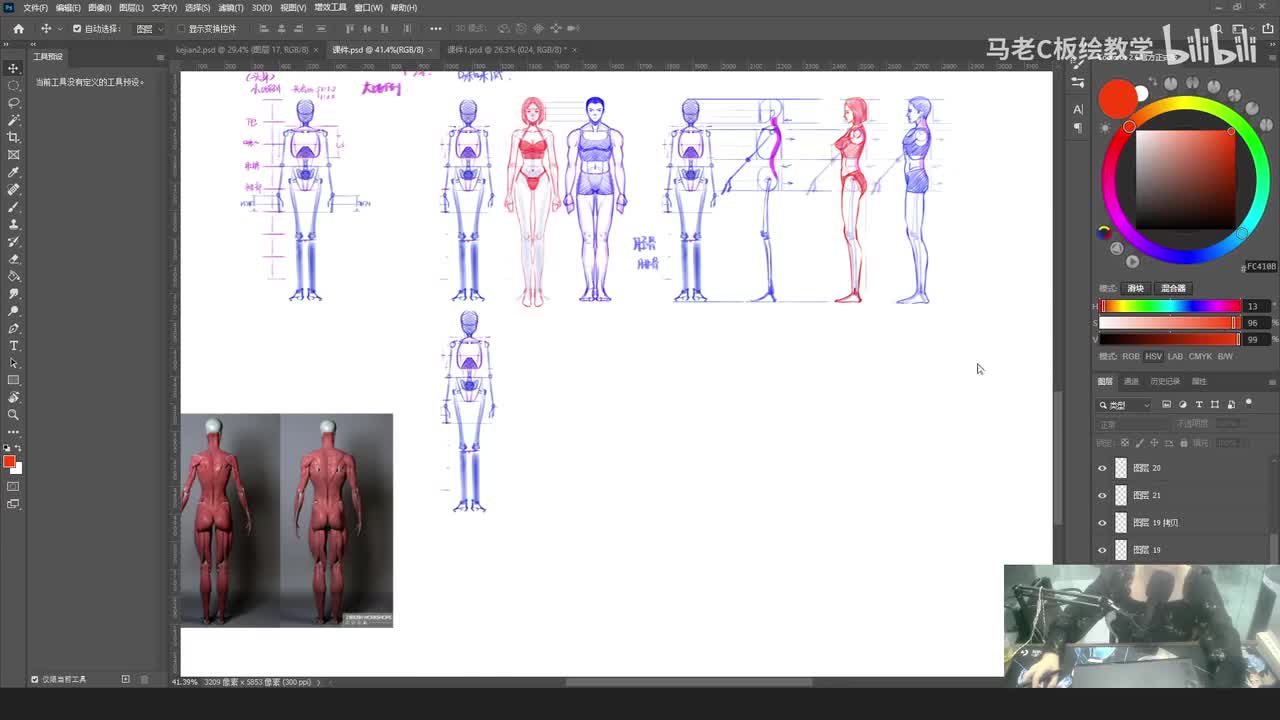Switch to the kejian2.psd document tab
The width and height of the screenshot is (1280, 720).
(240, 49)
